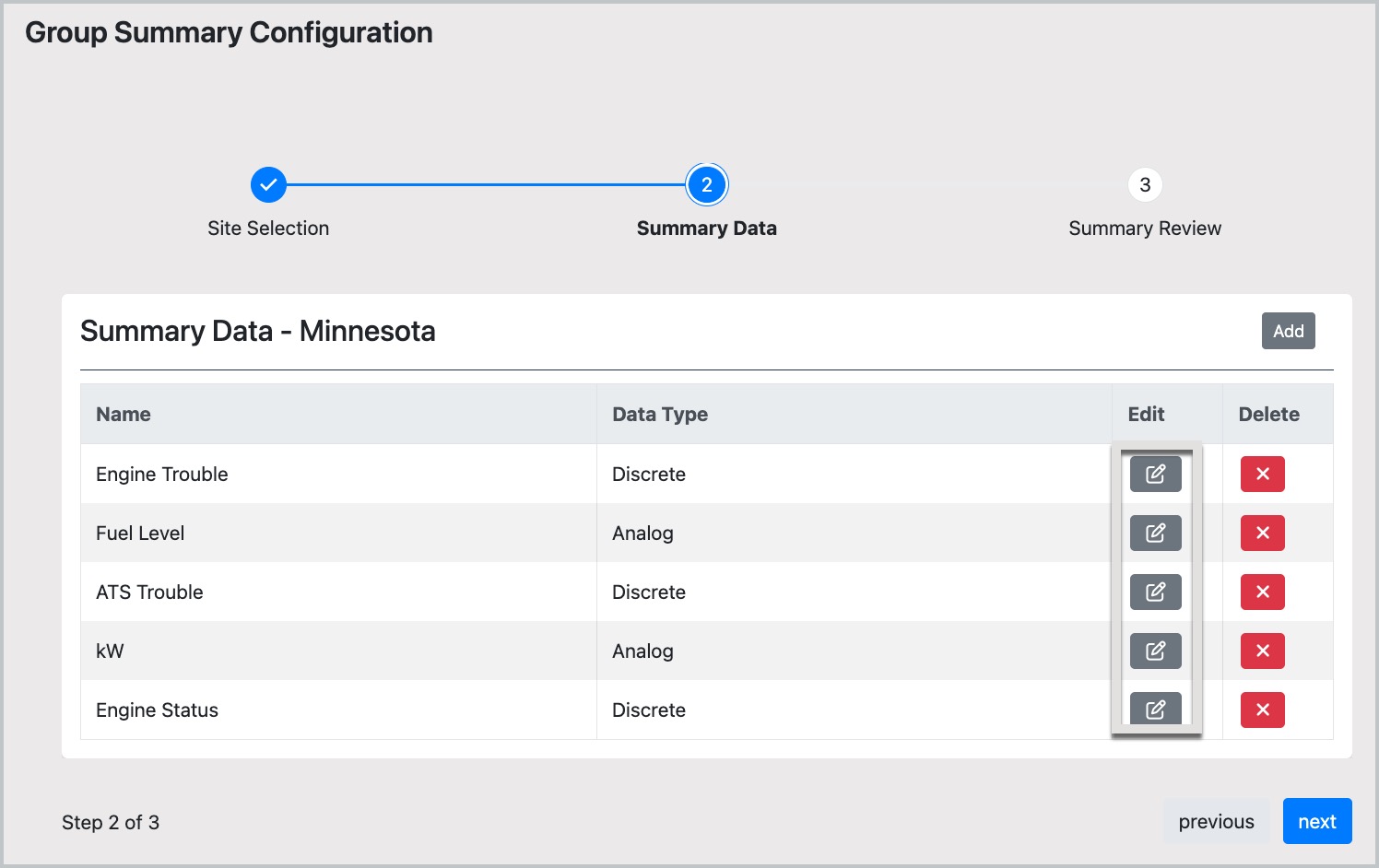Select the Site Selection step label
This screenshot has width=1379, height=868.
[x=268, y=229]
